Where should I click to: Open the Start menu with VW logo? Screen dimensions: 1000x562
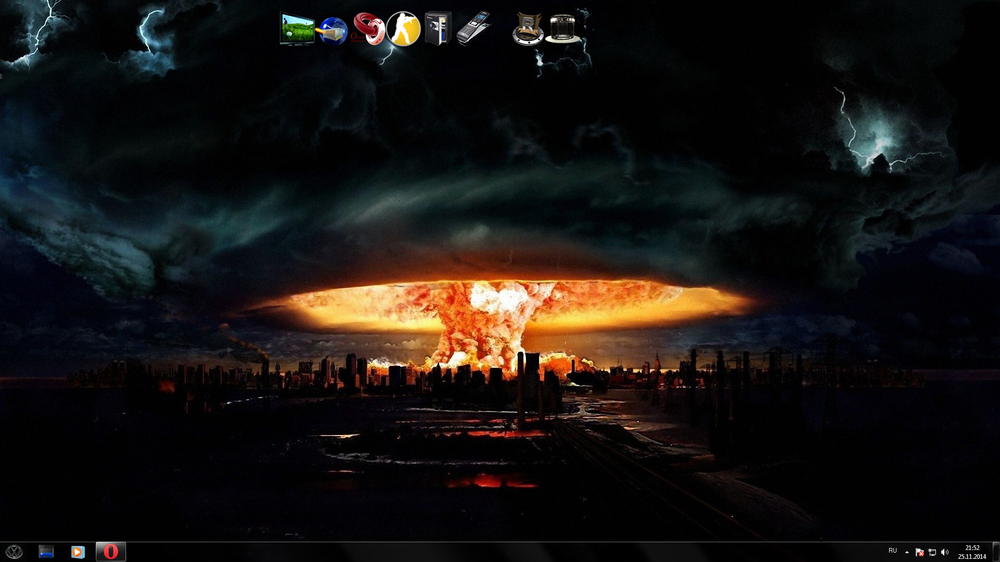coord(14,551)
